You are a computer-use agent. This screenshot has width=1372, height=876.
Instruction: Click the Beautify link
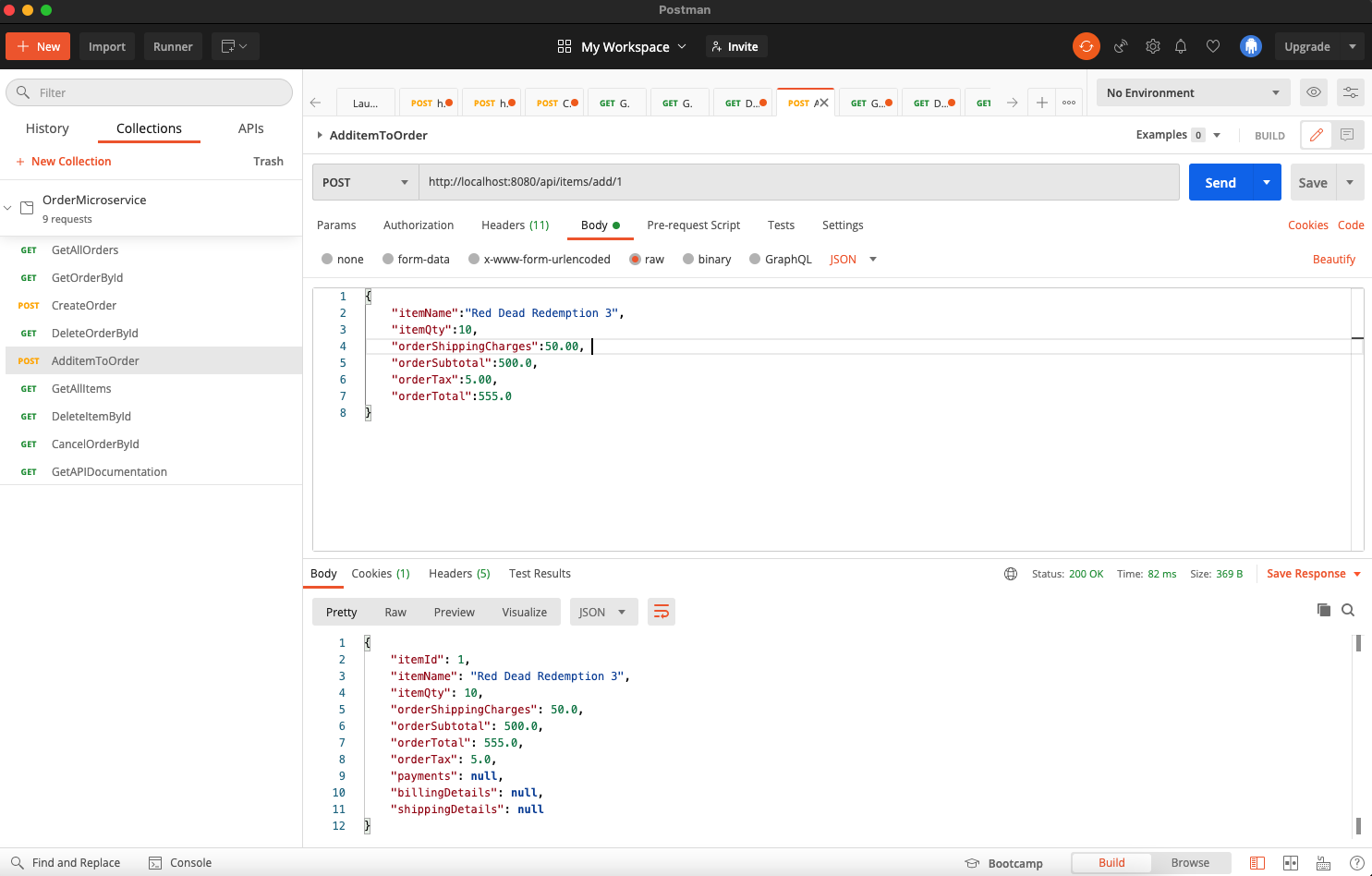(1334, 260)
